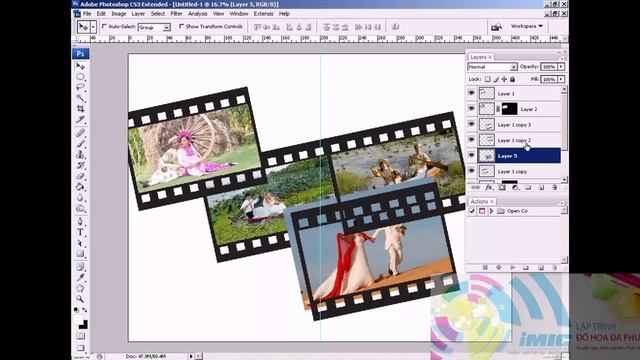Select the Clone Stamp tool
The height and width of the screenshot is (360, 640).
(80, 154)
